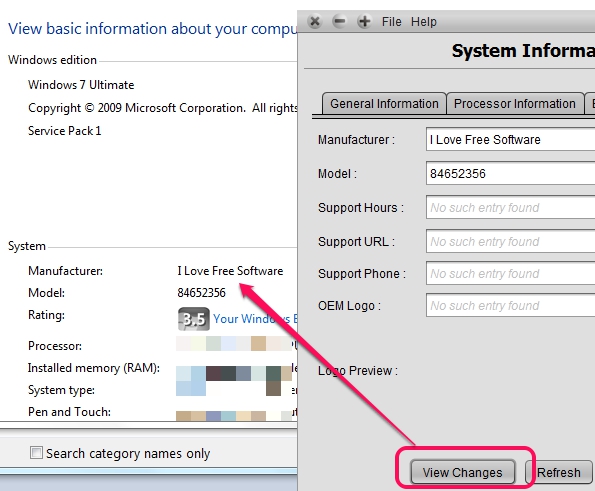Click the Pen and Touch label
595x491 pixels.
tap(69, 412)
